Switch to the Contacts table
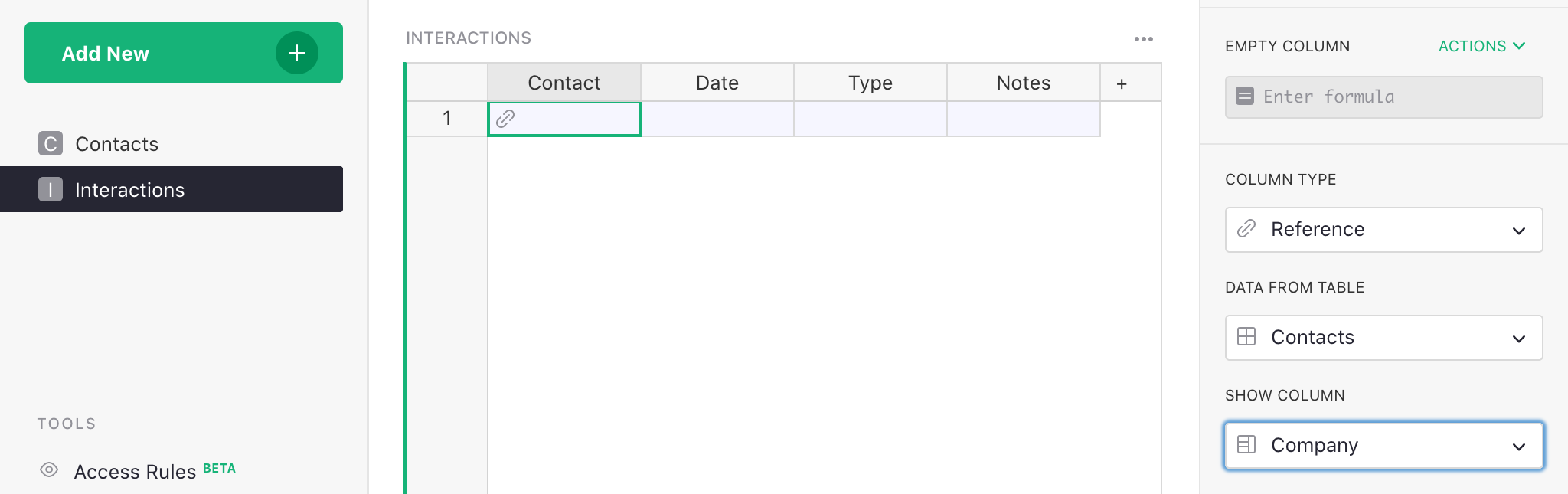This screenshot has height=494, width=1568. [116, 143]
